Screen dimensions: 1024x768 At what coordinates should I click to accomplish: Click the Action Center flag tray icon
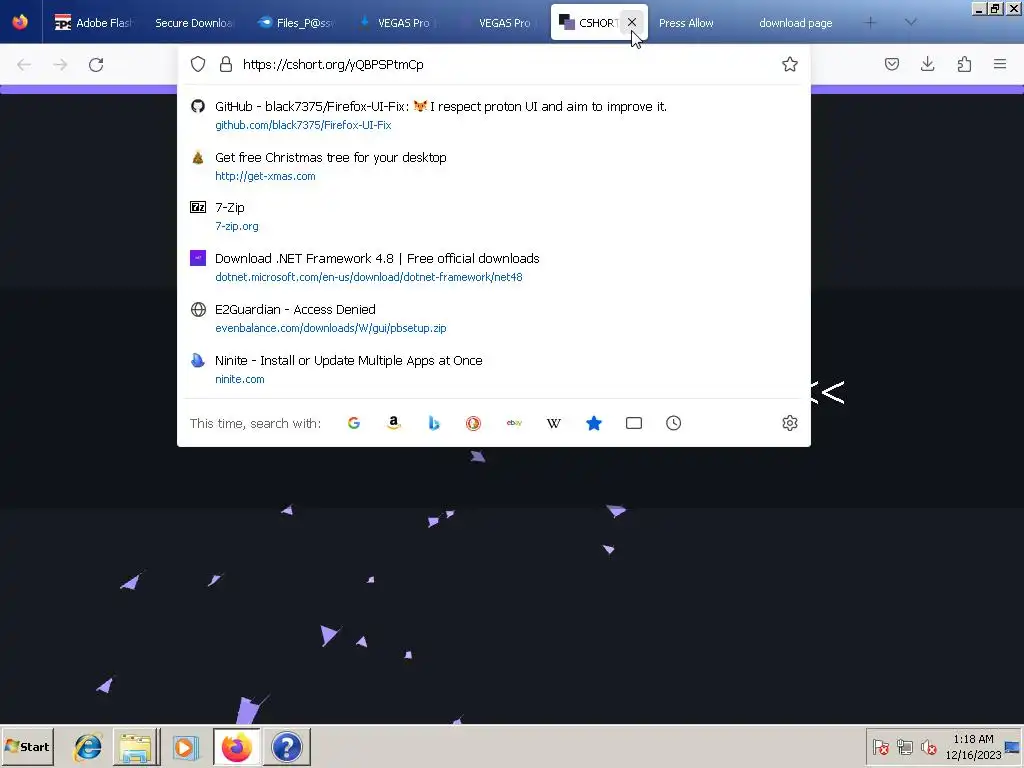880,746
